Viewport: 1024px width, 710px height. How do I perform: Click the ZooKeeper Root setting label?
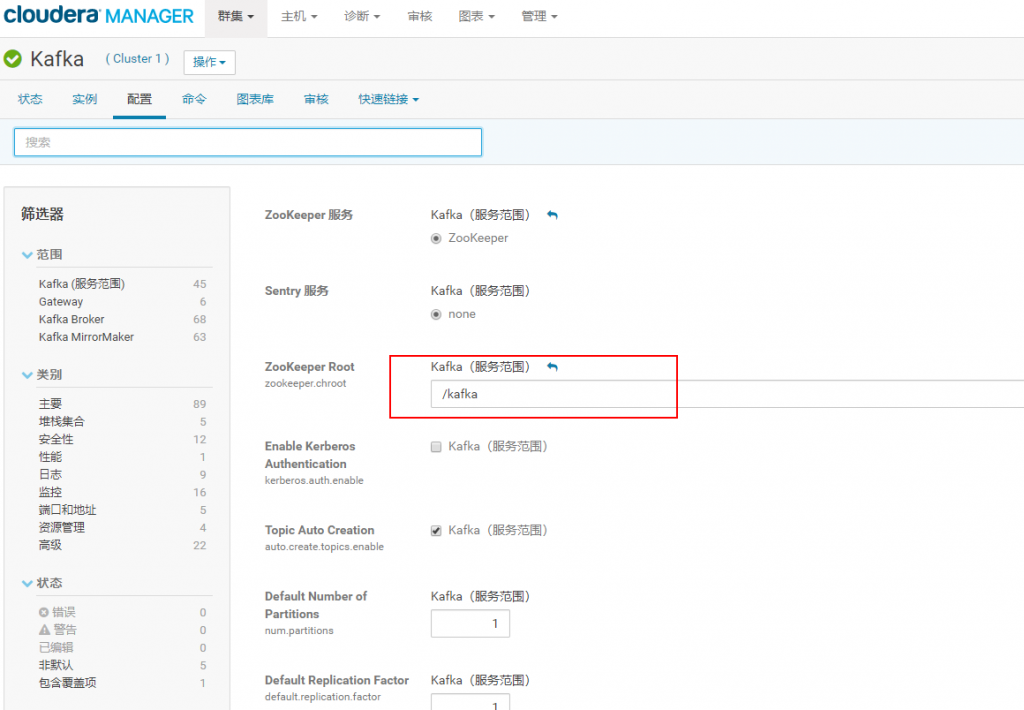click(310, 367)
